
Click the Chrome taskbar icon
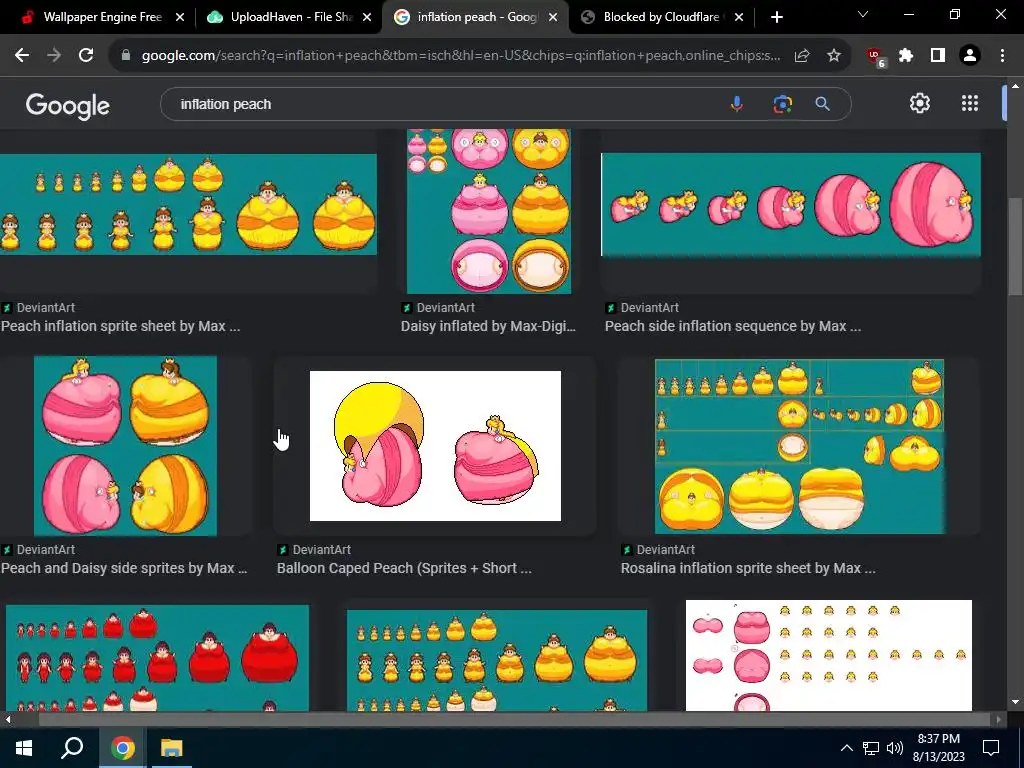122,748
